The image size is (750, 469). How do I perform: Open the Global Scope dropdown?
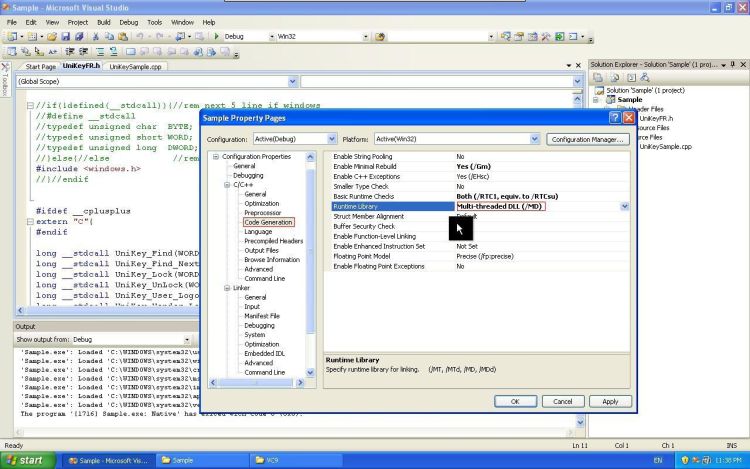pyautogui.click(x=293, y=82)
